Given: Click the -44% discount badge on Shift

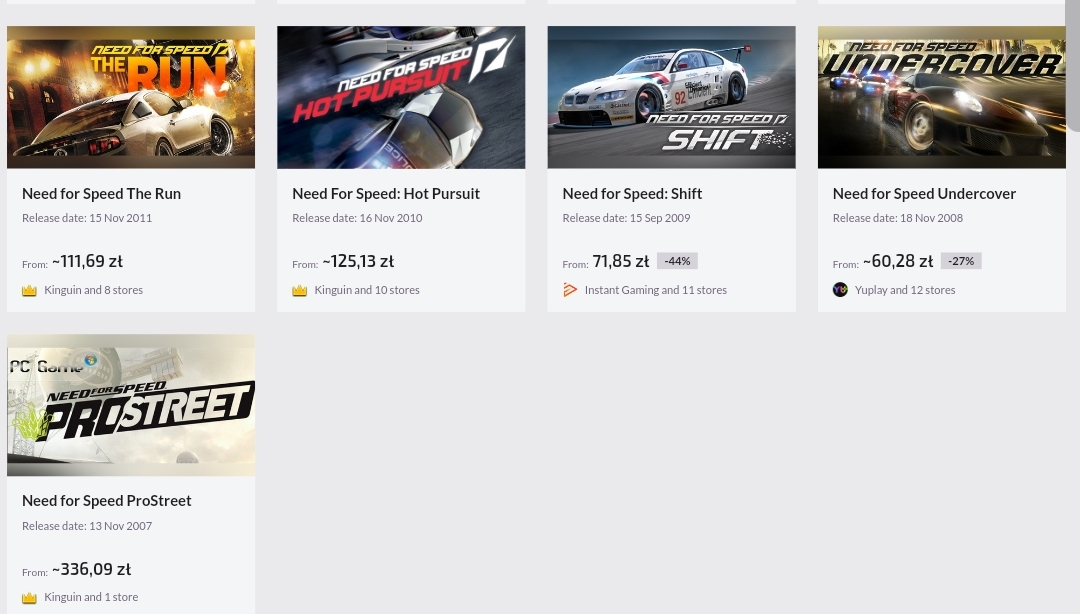Looking at the screenshot, I should pos(677,261).
